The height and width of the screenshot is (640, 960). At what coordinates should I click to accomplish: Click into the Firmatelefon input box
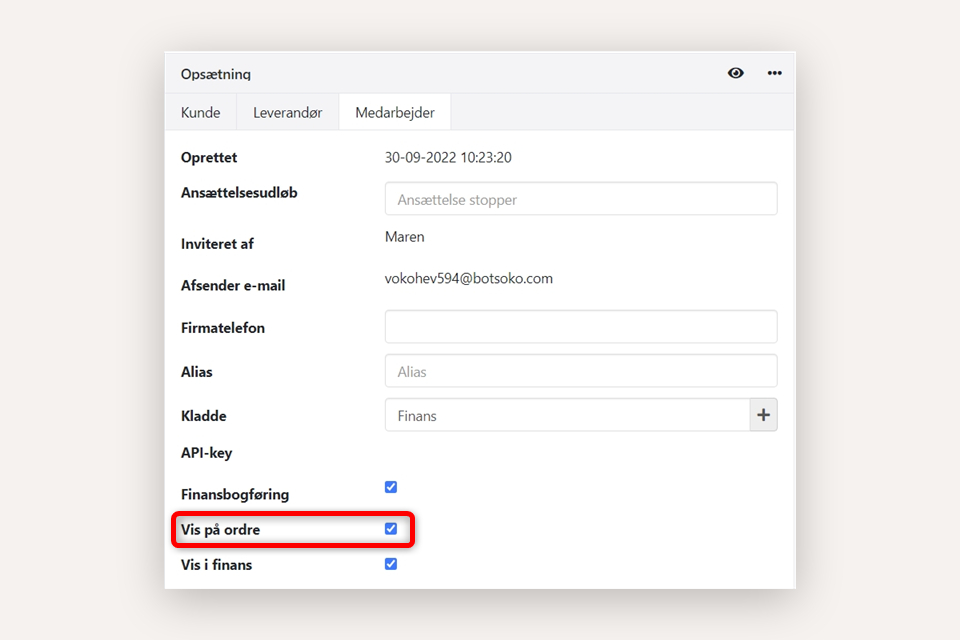tap(580, 327)
